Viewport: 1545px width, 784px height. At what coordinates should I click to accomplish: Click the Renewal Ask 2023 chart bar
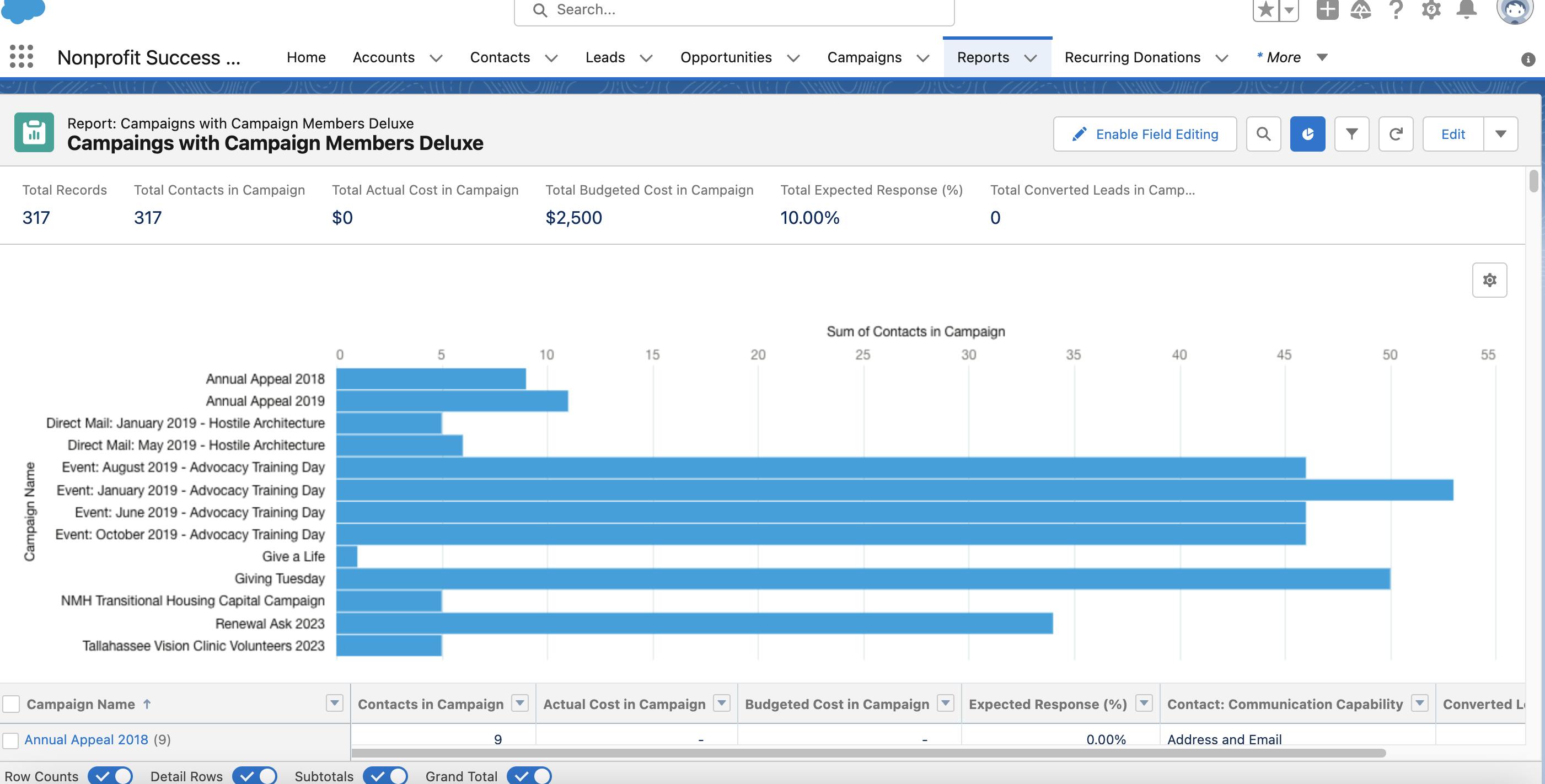tap(695, 623)
